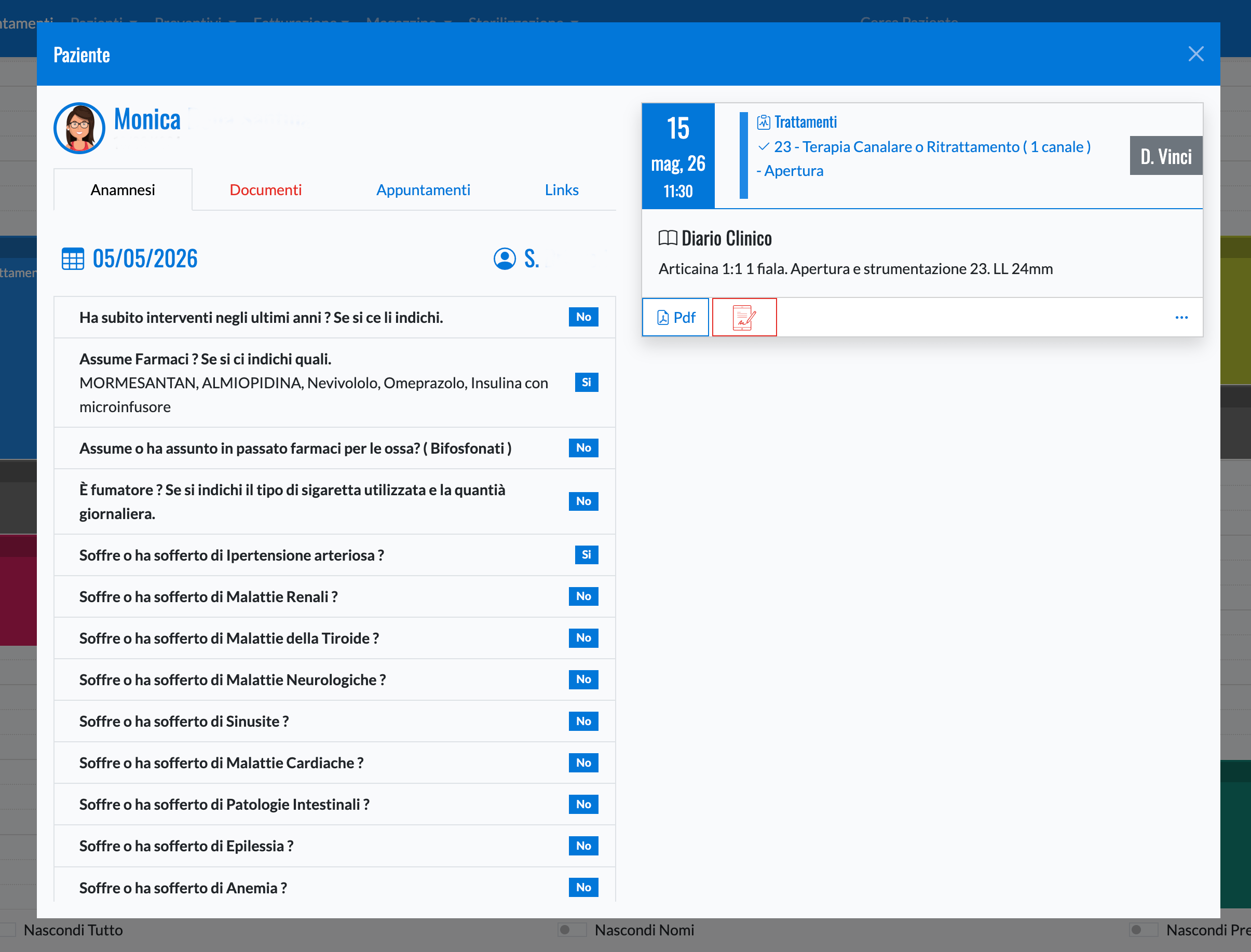
Task: Toggle No for Bifosfonati question
Action: click(583, 448)
